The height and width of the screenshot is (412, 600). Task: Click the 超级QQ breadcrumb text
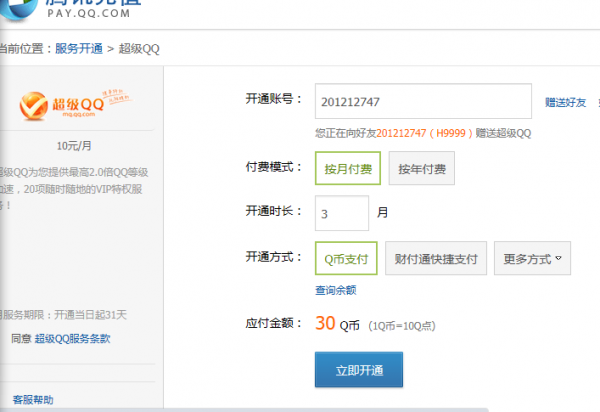[139, 49]
